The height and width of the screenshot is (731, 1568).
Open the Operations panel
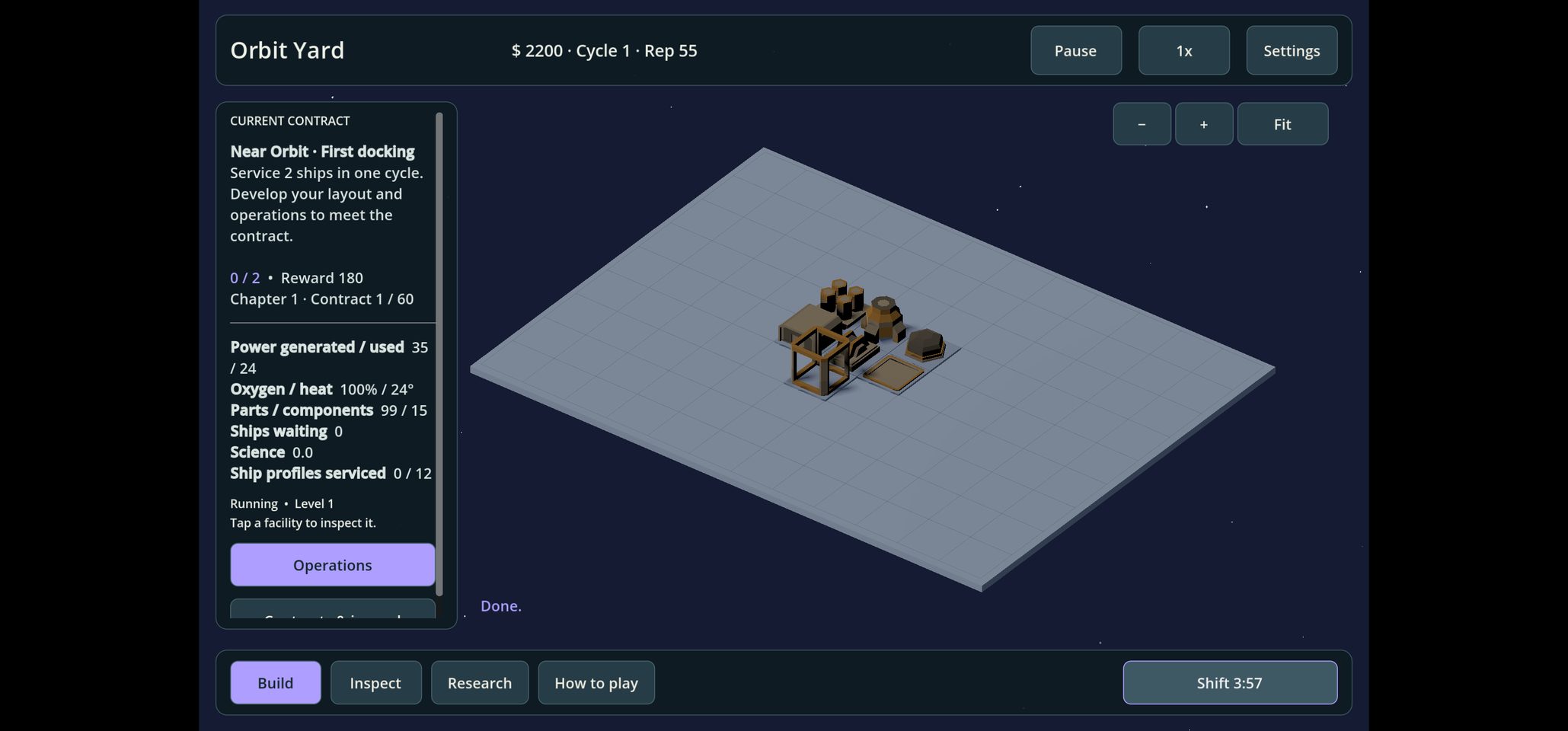click(x=333, y=565)
